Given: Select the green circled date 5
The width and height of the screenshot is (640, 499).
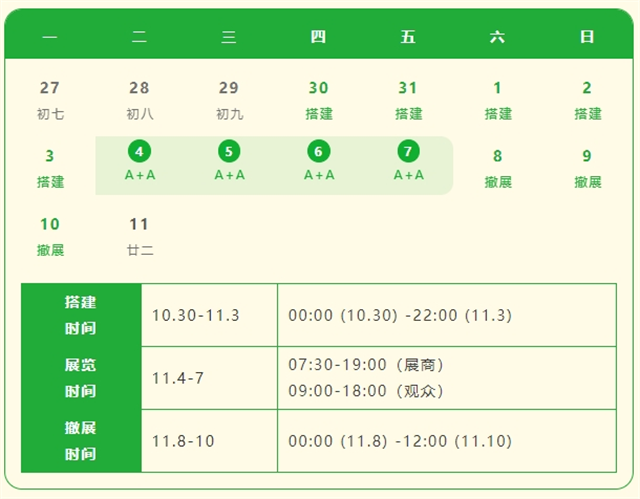Looking at the screenshot, I should 229,152.
